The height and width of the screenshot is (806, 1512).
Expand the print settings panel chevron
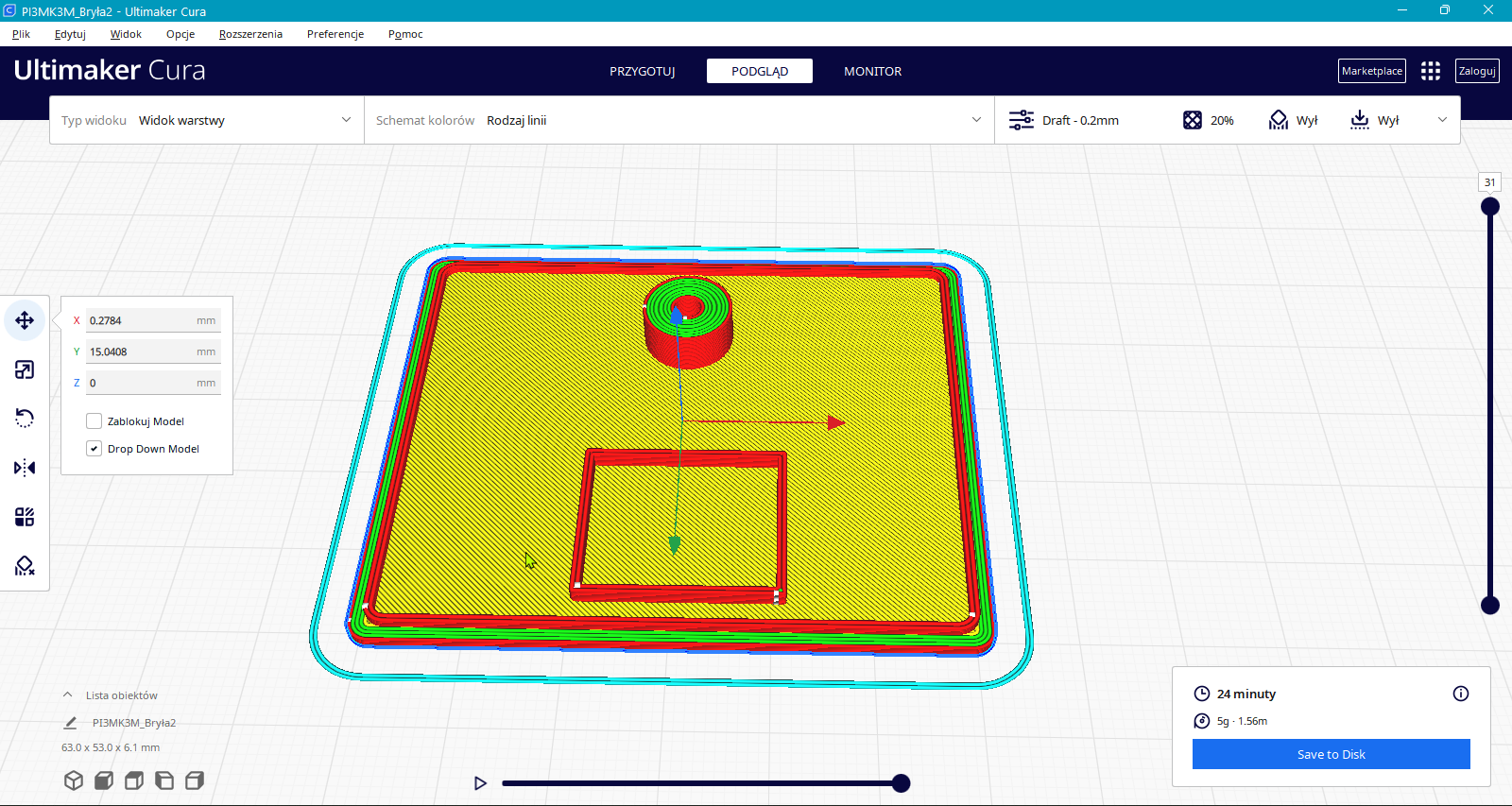click(x=1442, y=120)
